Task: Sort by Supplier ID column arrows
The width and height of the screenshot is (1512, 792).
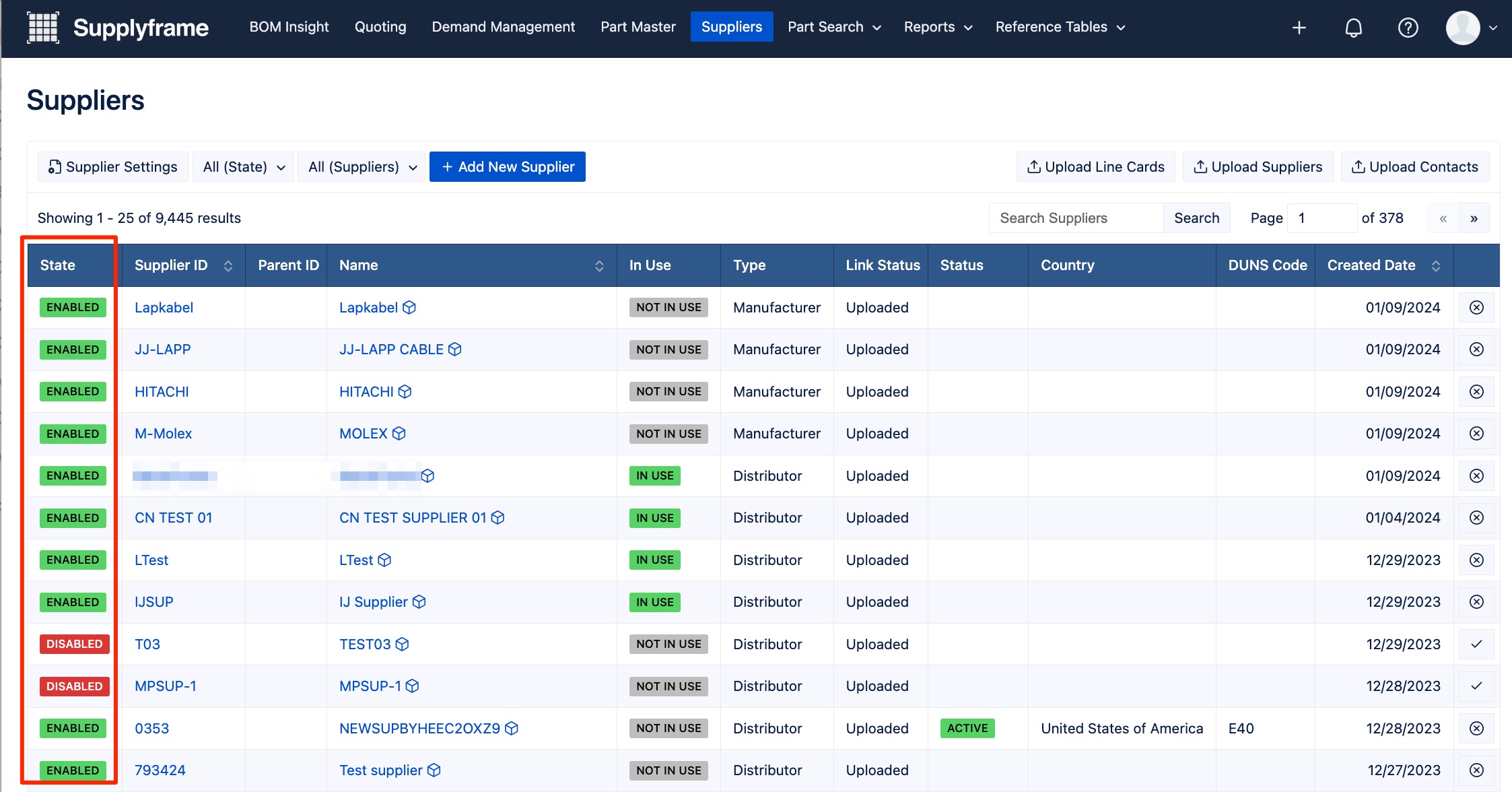Action: point(228,266)
